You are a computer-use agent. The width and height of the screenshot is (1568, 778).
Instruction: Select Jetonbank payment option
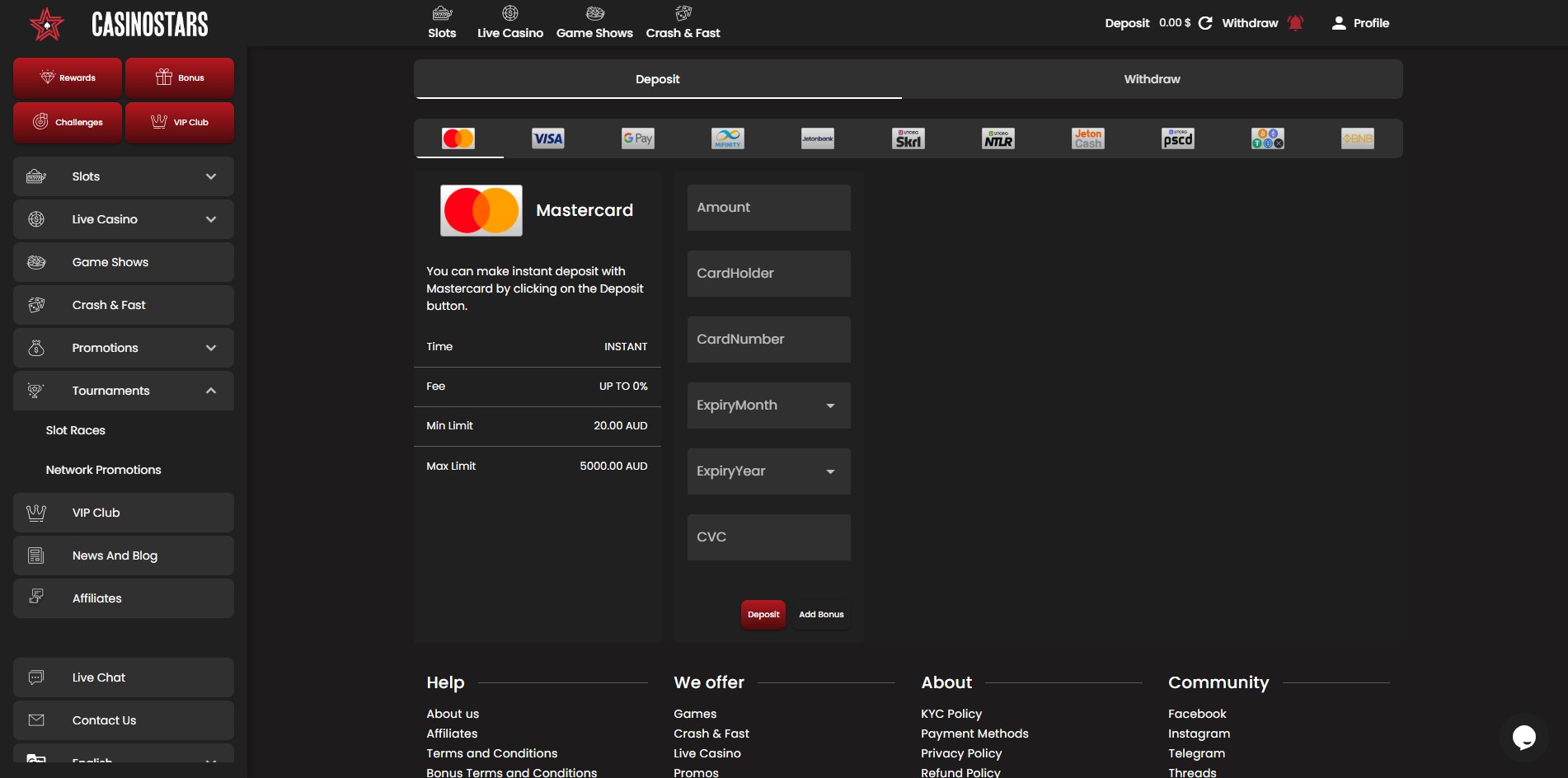[x=818, y=138]
